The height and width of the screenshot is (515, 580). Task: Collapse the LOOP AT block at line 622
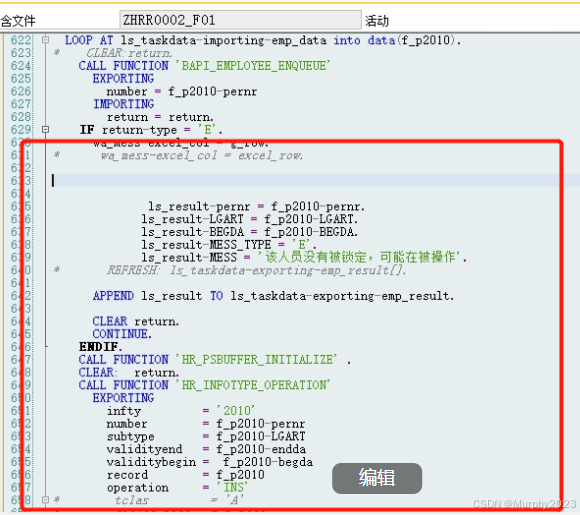click(45, 40)
